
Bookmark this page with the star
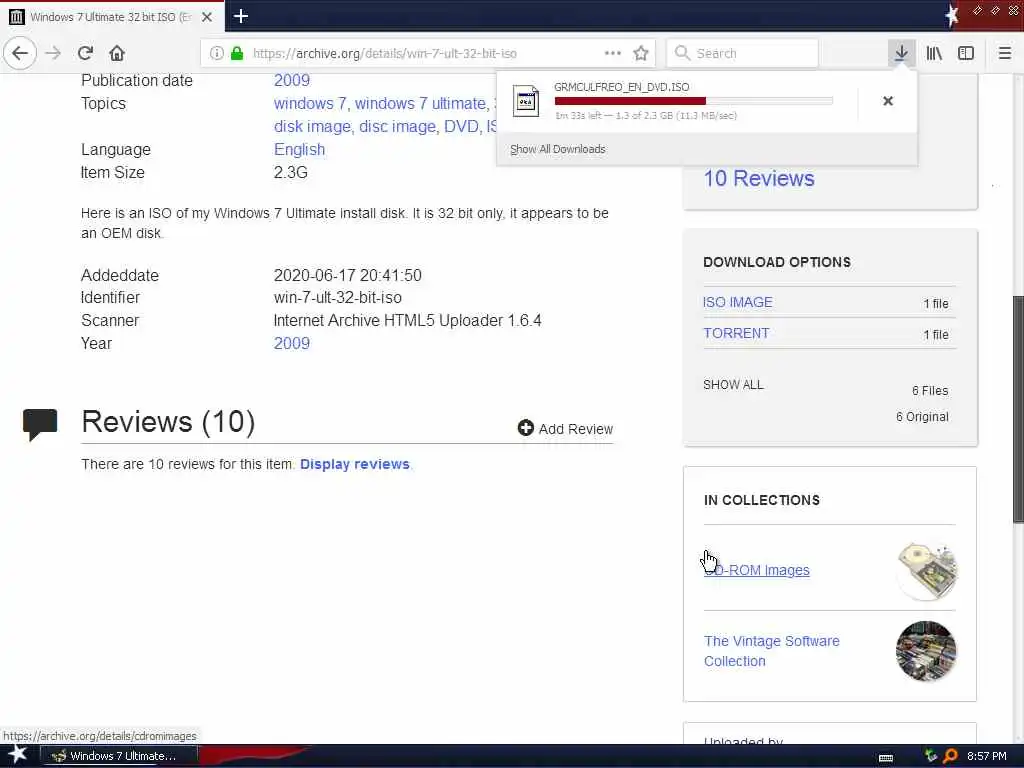pyautogui.click(x=641, y=53)
